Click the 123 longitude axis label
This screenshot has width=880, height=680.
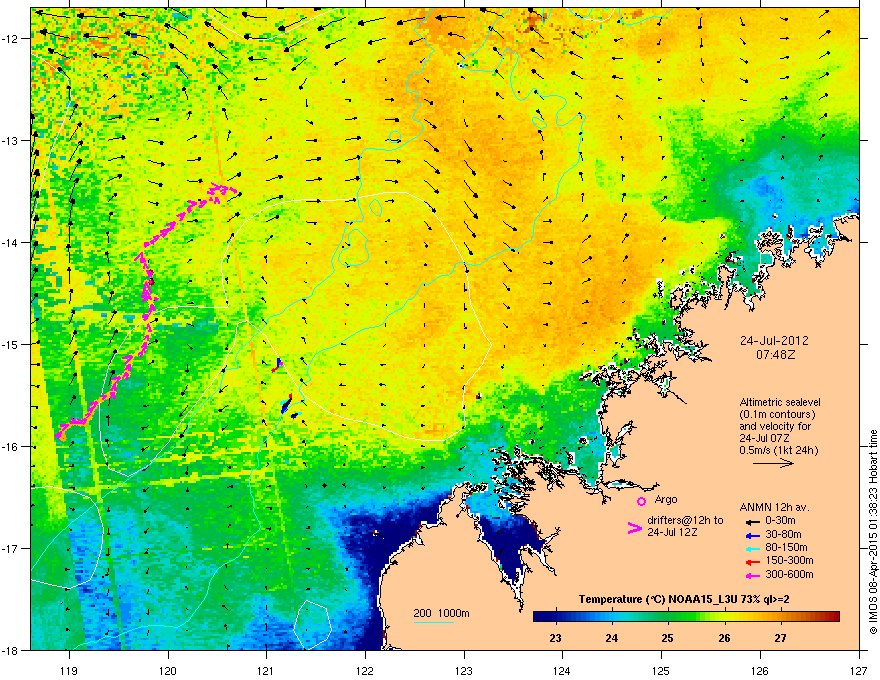[464, 670]
